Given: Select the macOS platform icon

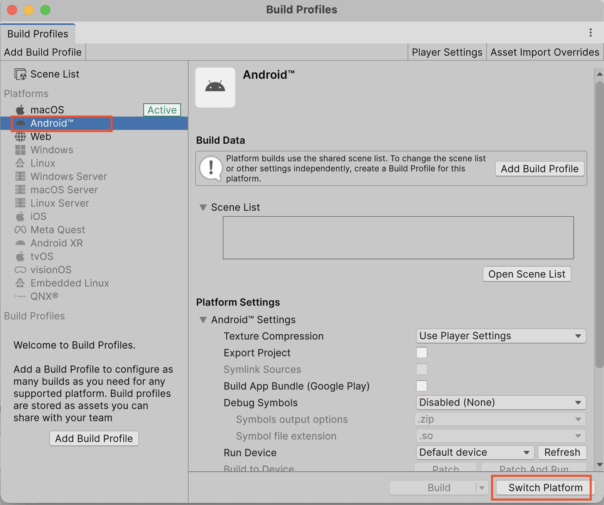Looking at the screenshot, I should coord(21,110).
